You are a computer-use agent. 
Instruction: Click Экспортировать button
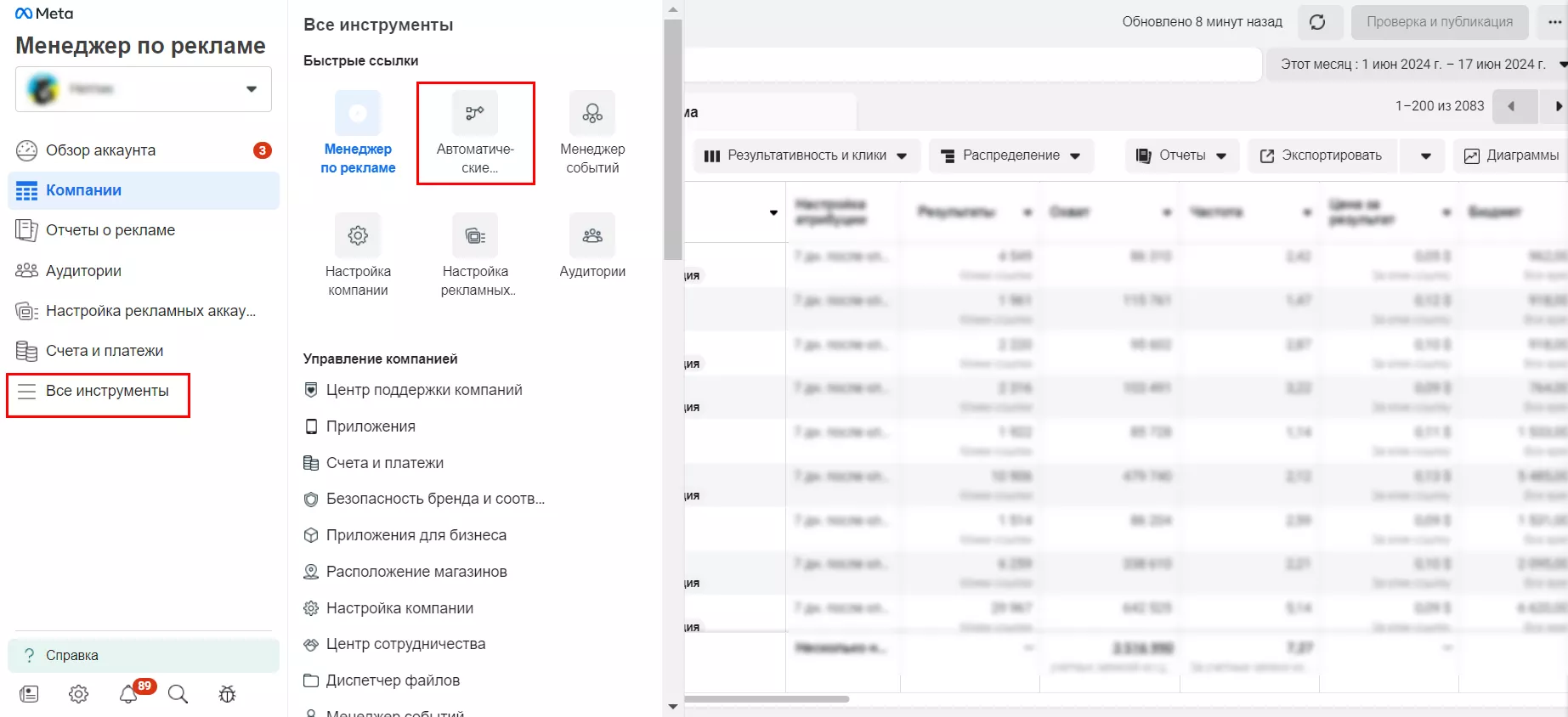pyautogui.click(x=1322, y=155)
